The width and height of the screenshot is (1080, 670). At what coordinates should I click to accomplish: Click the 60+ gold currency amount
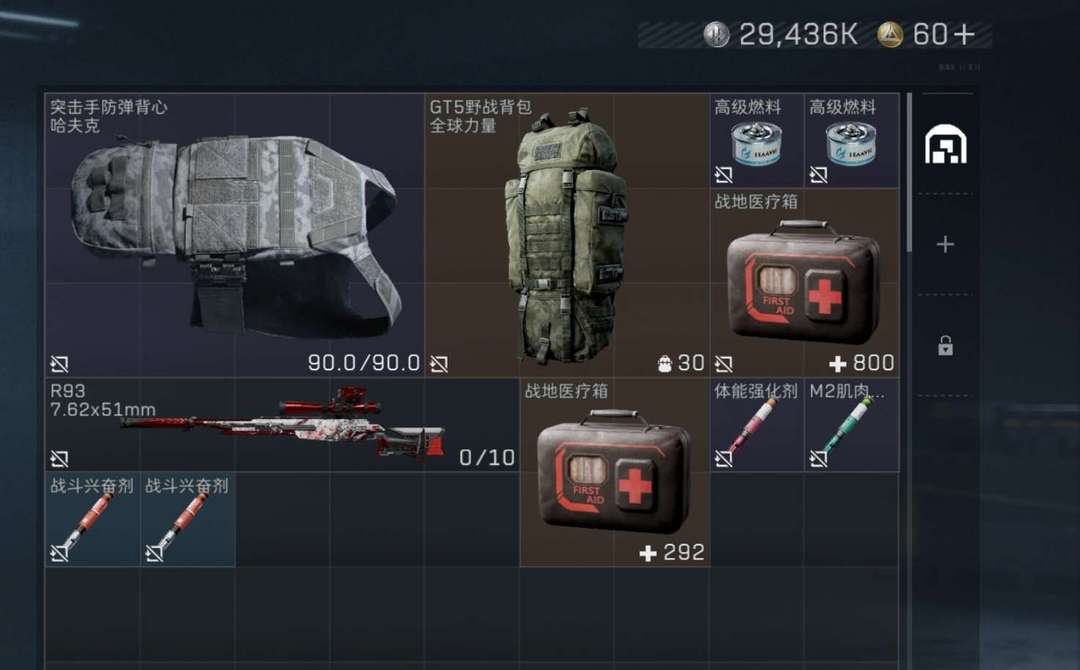coord(944,34)
